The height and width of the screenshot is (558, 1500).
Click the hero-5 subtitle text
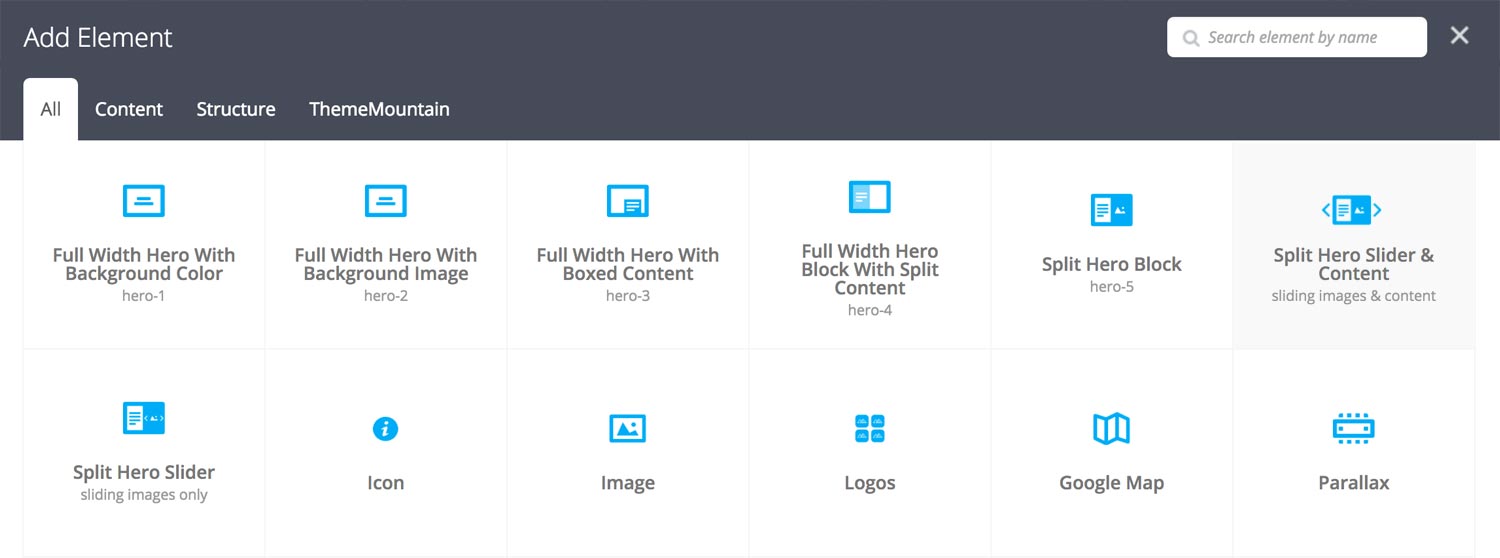pyautogui.click(x=1112, y=287)
